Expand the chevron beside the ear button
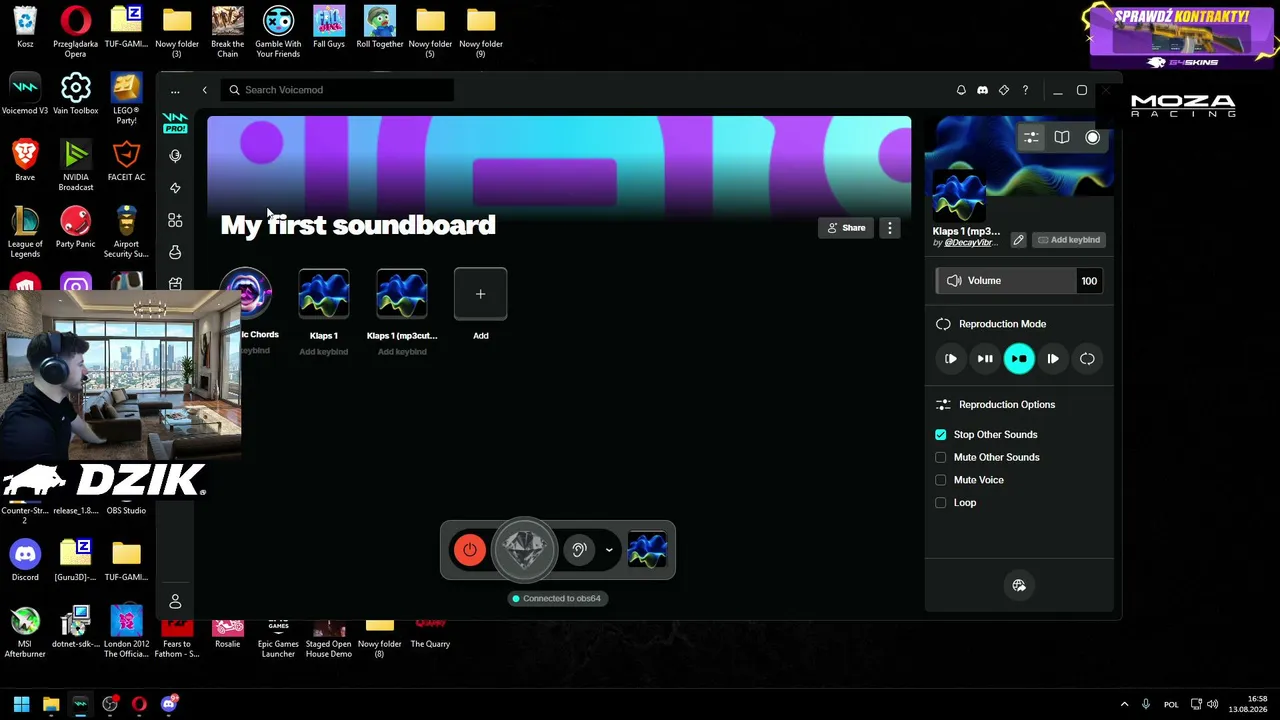This screenshot has width=1280, height=720. tap(609, 550)
